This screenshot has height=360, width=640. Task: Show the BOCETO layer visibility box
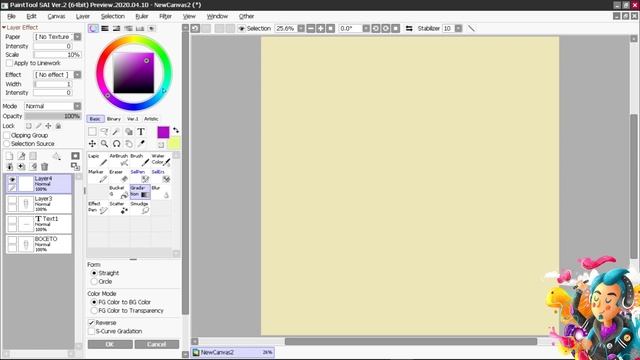click(12, 240)
